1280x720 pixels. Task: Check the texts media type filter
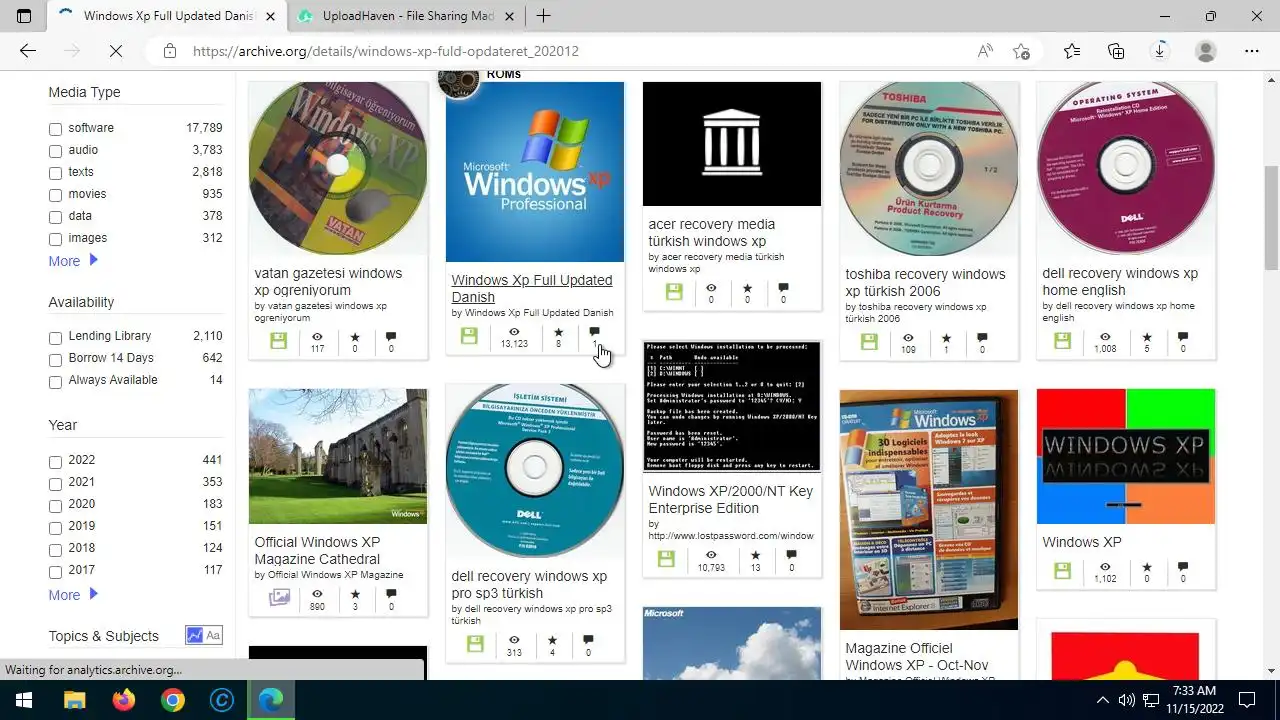(55, 173)
